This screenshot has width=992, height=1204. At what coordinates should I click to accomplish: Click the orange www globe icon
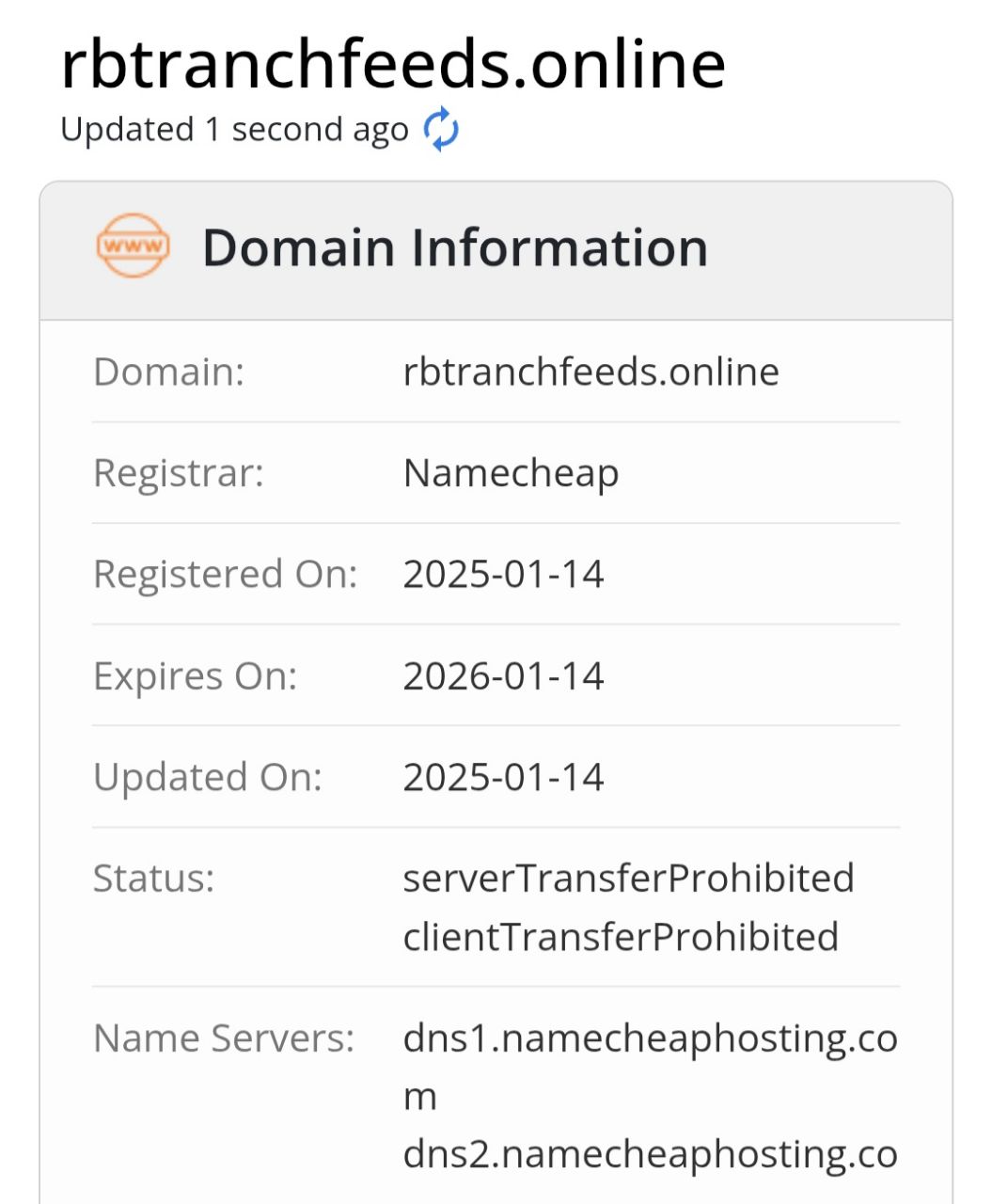pos(134,246)
